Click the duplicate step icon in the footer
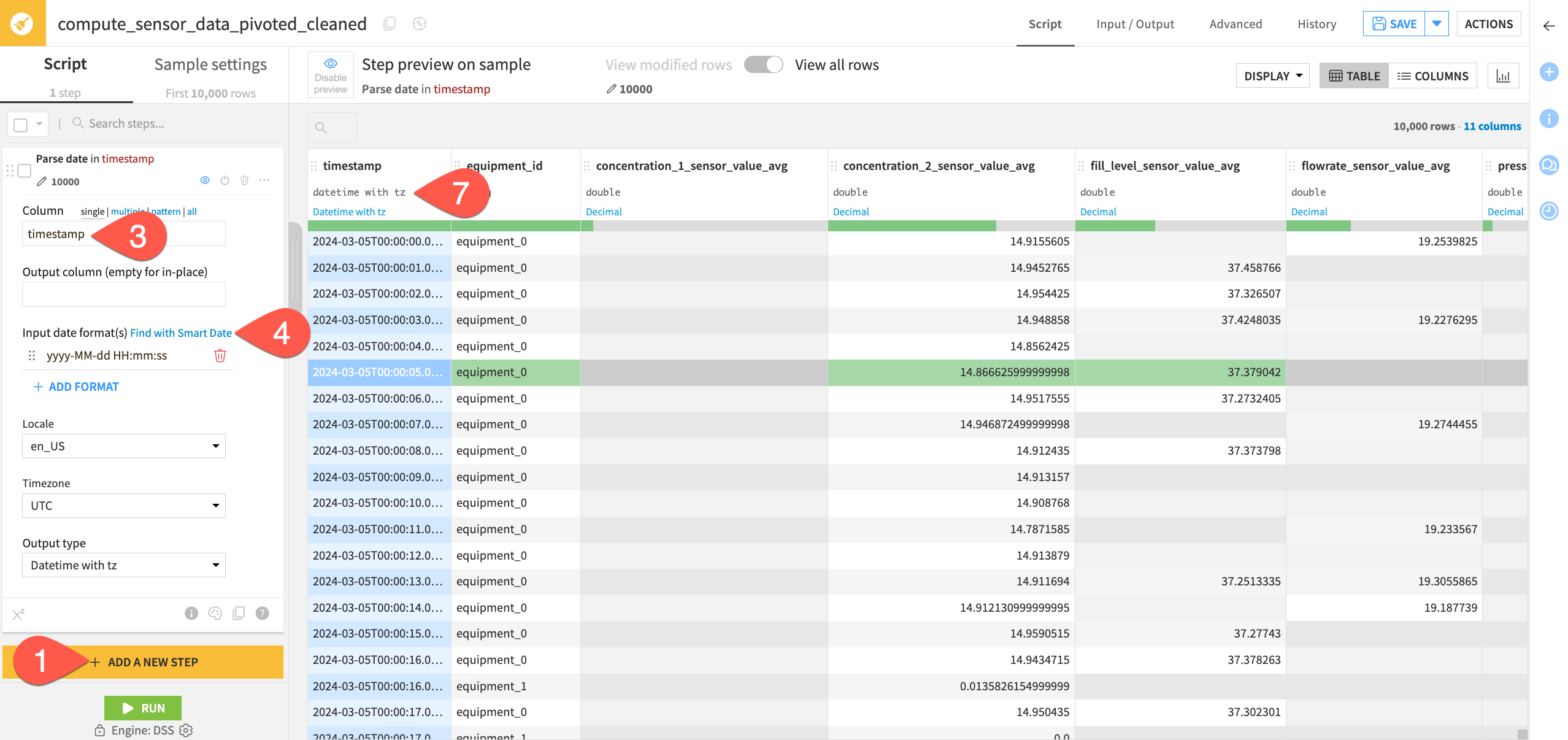This screenshot has height=740, width=1568. (x=239, y=613)
